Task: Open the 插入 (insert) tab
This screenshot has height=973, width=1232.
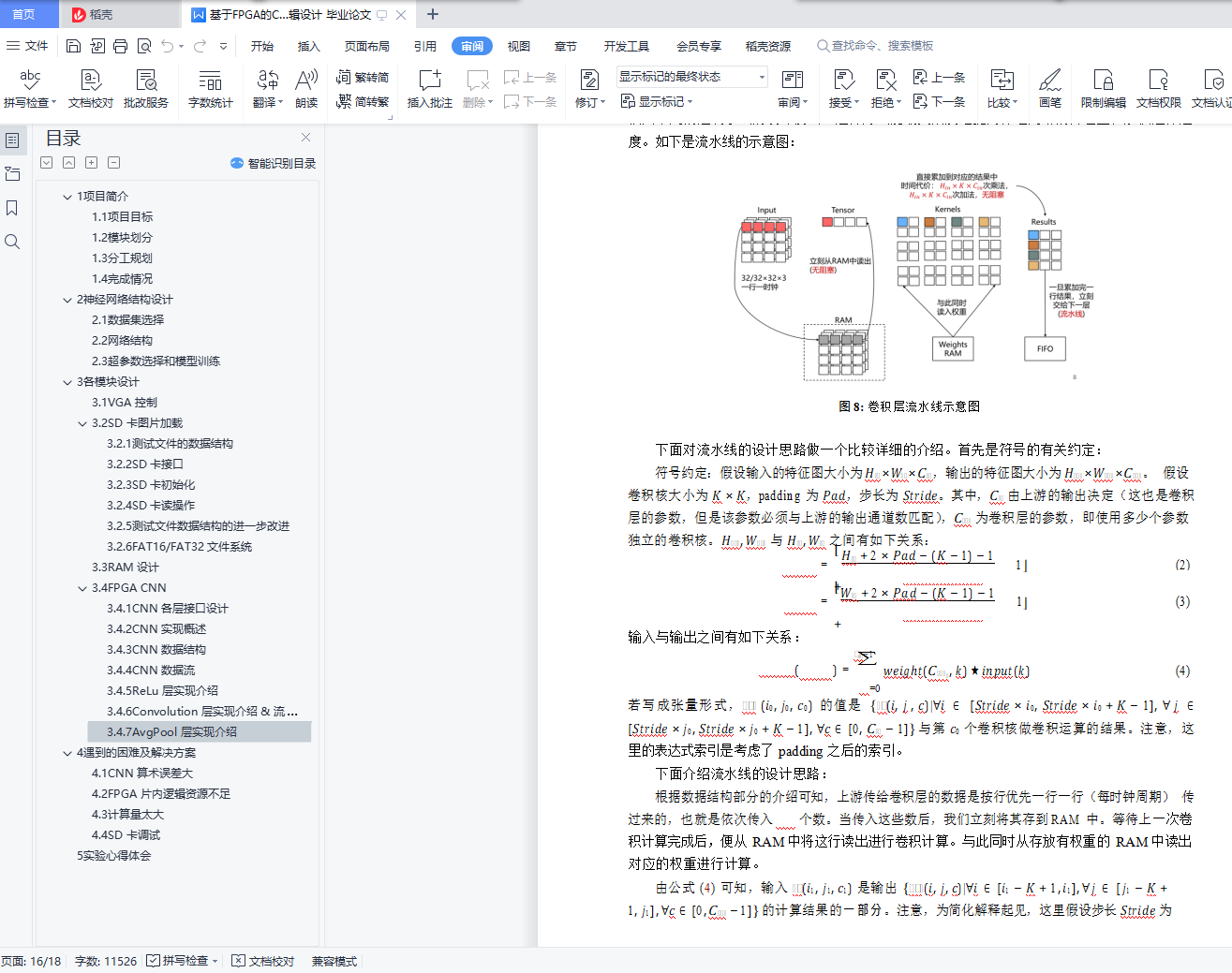Action: tap(308, 46)
